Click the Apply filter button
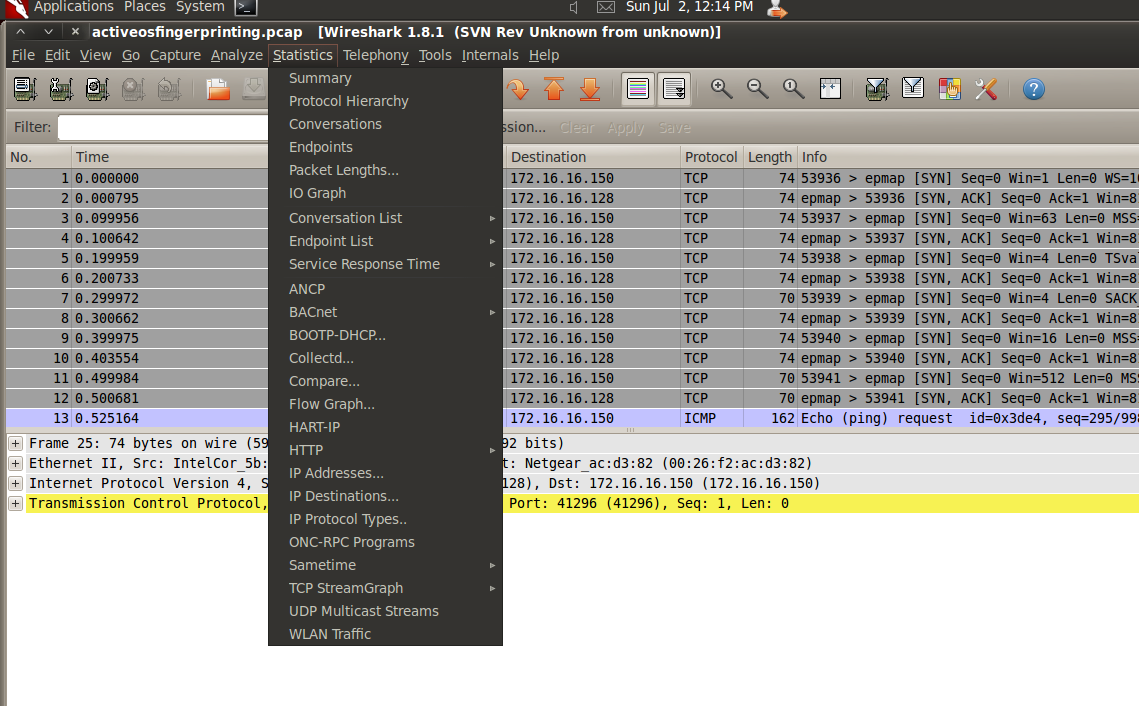The height and width of the screenshot is (706, 1139). pyautogui.click(x=625, y=128)
